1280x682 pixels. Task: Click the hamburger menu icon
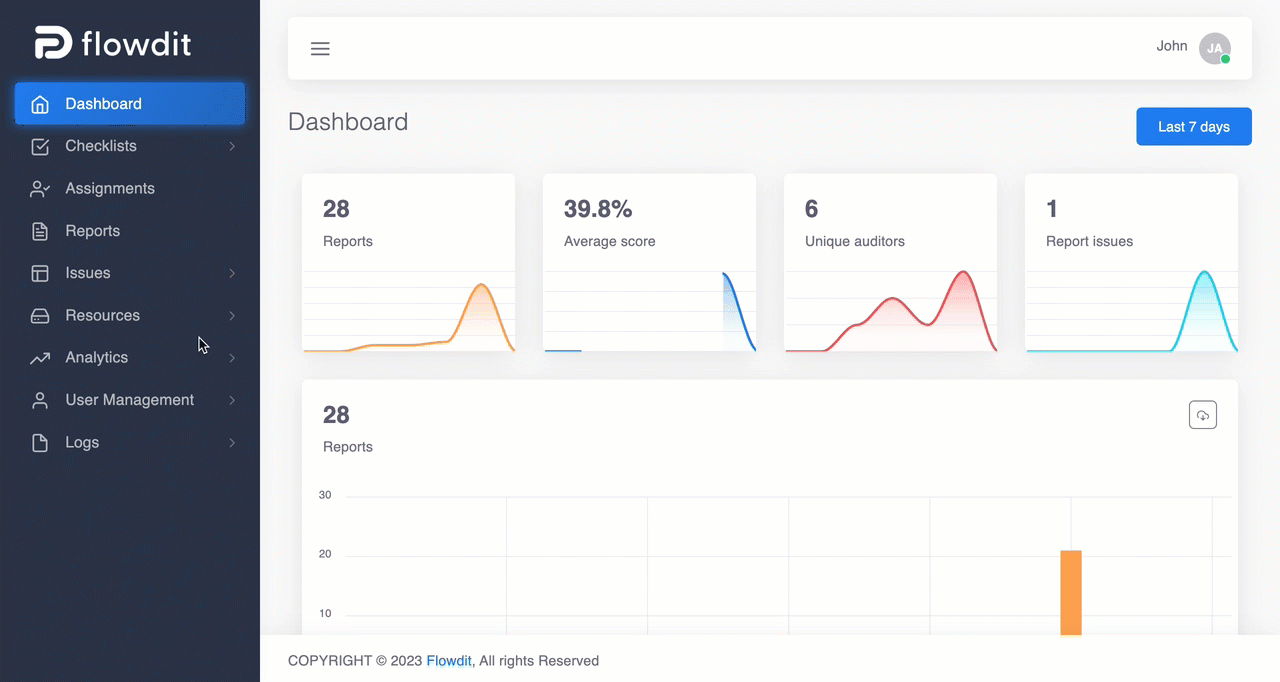tap(320, 48)
